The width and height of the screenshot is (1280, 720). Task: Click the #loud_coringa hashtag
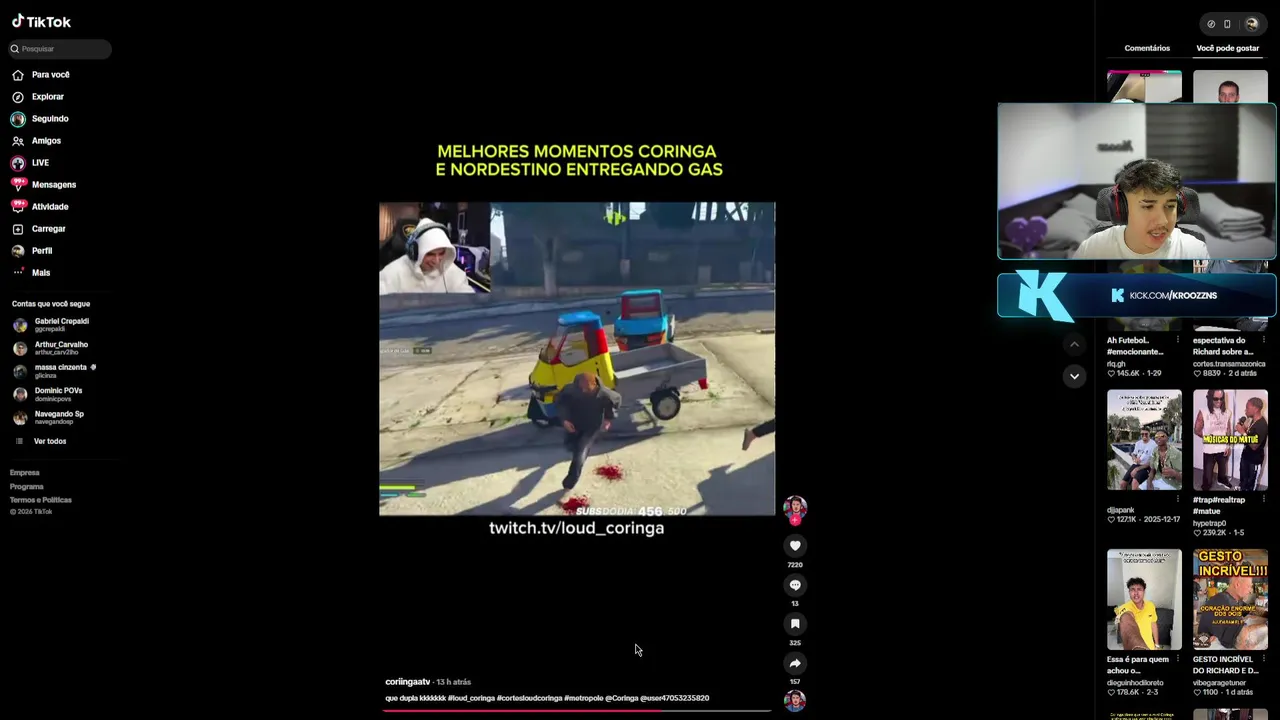pos(471,698)
